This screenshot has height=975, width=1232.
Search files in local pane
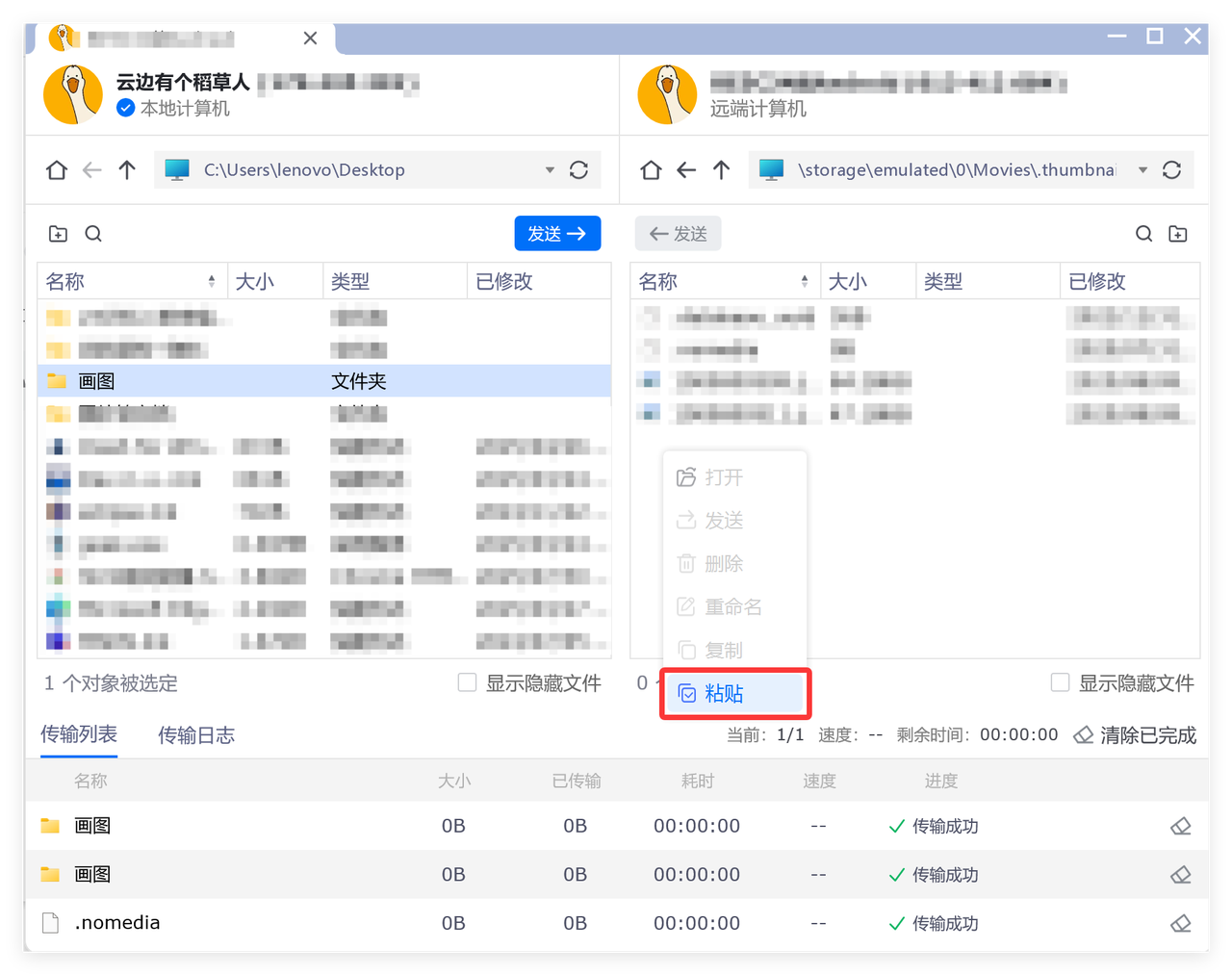93,234
